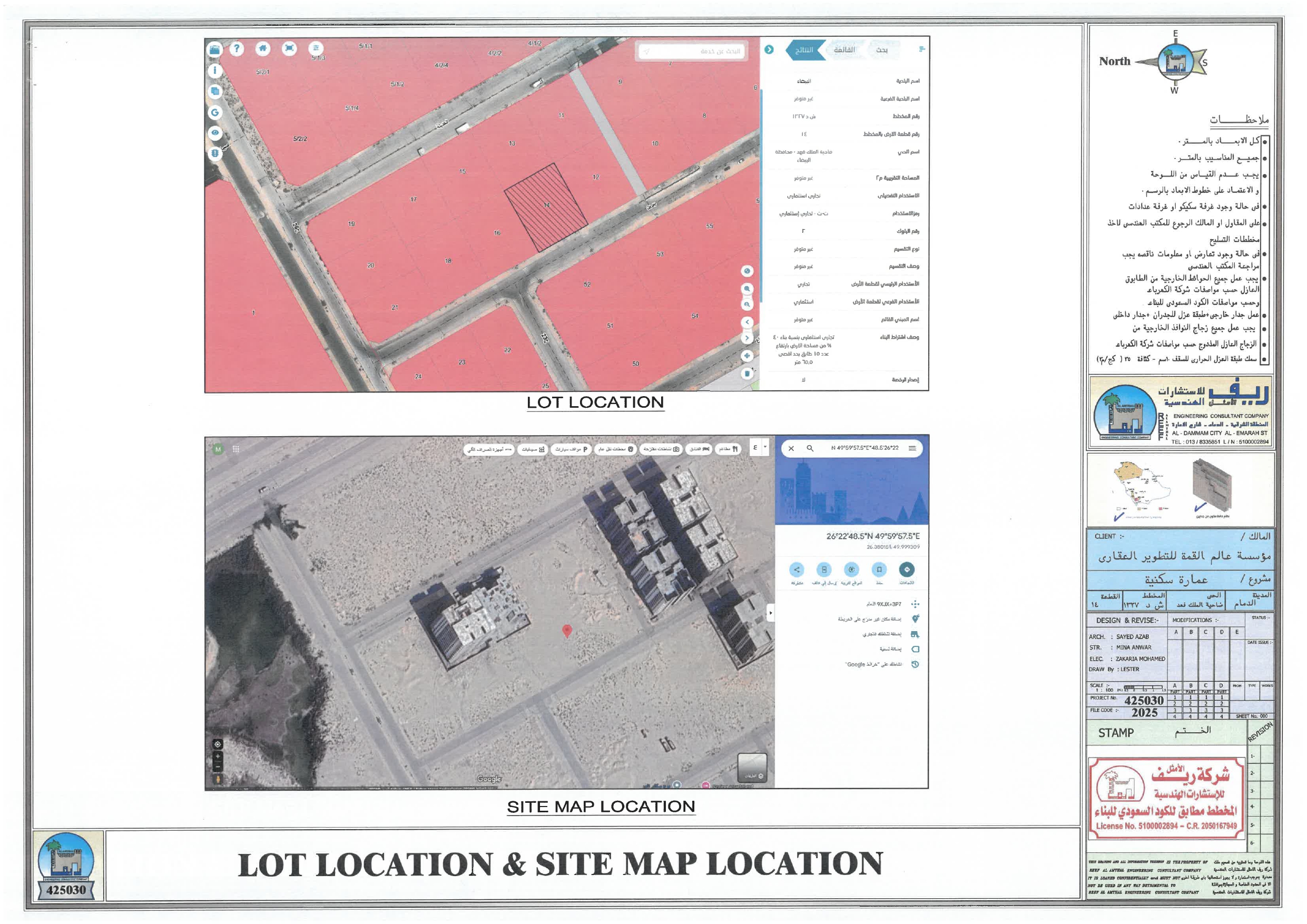Click the zoom-out magnifier on GIS map
This screenshot has height=924, width=1307.
748,304
